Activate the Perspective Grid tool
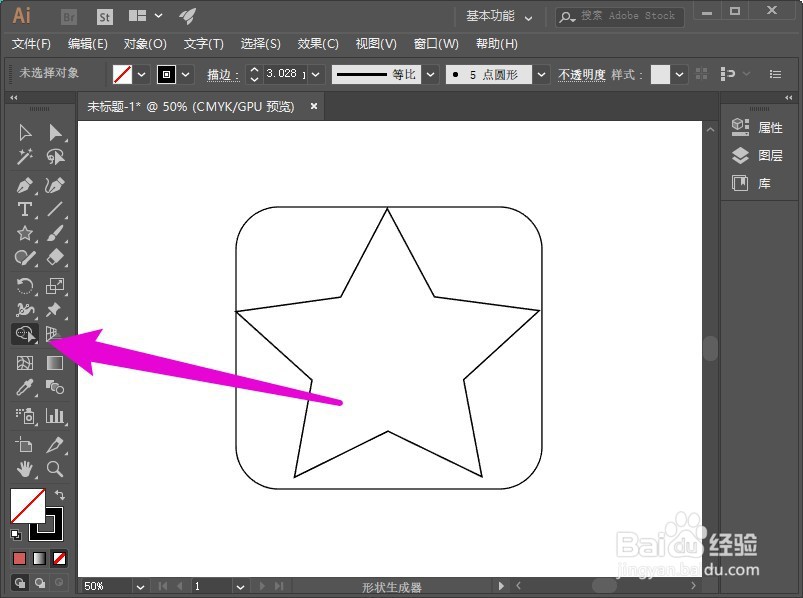The image size is (803, 598). click(52, 334)
